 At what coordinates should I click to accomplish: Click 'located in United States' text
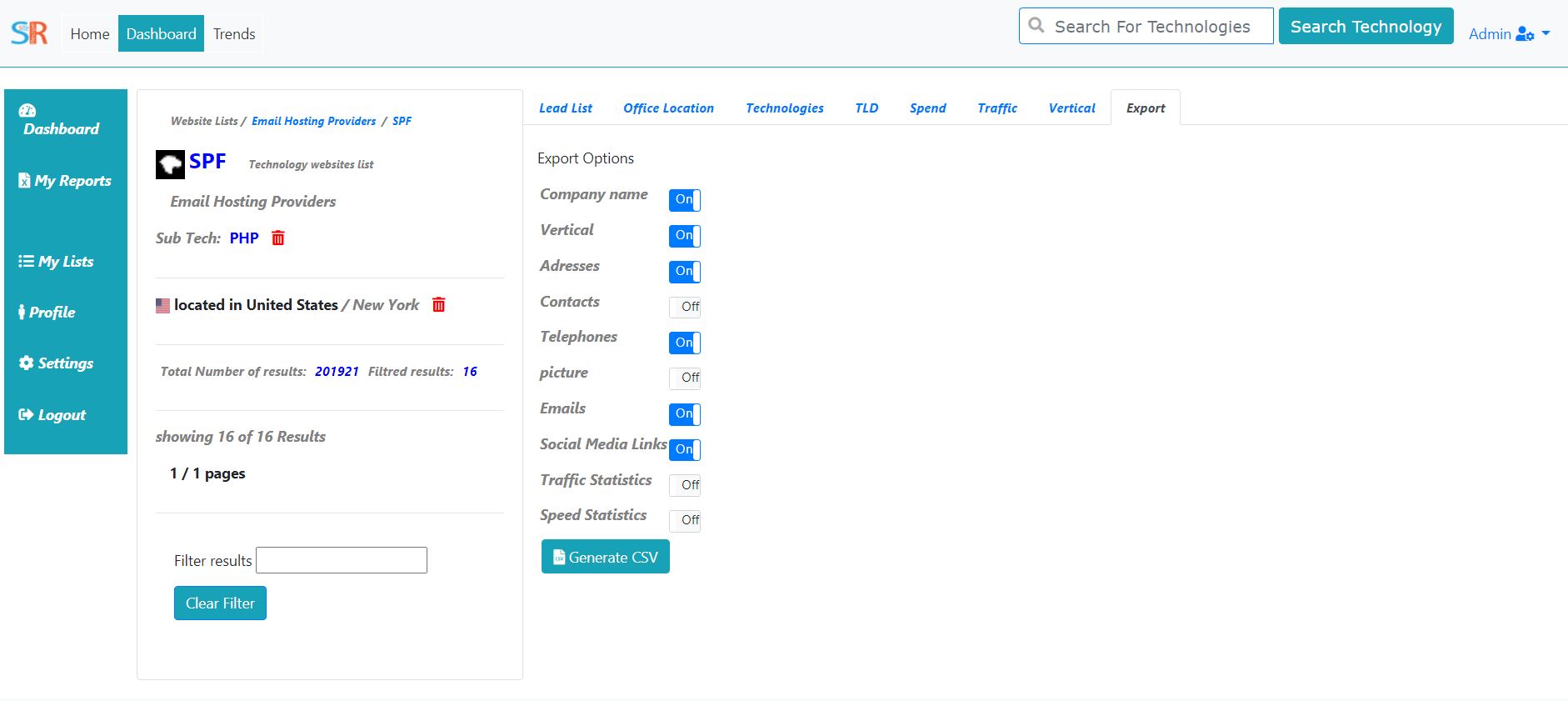(x=256, y=305)
